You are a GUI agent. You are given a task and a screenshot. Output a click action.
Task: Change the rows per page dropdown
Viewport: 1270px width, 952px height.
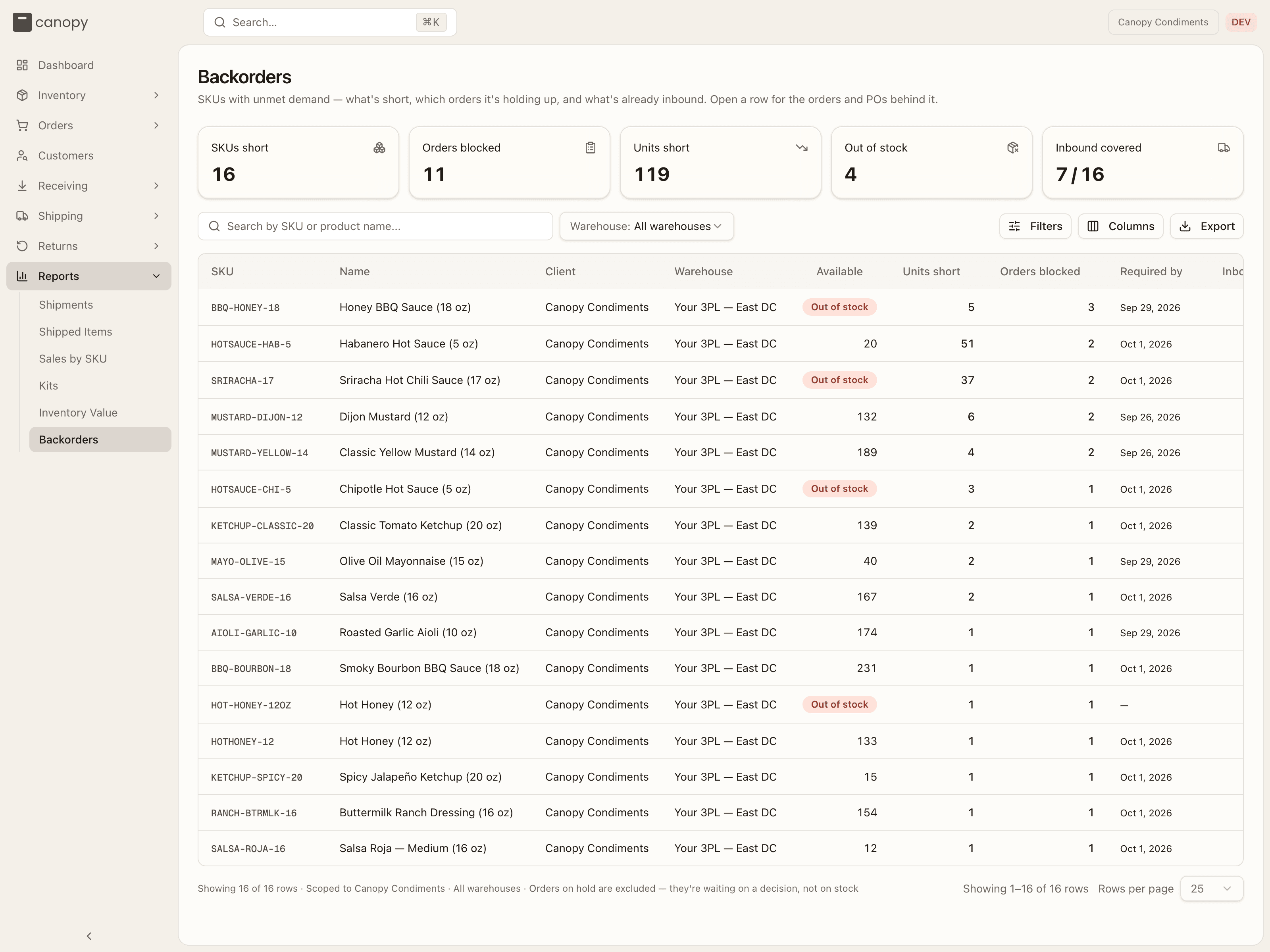click(x=1211, y=888)
